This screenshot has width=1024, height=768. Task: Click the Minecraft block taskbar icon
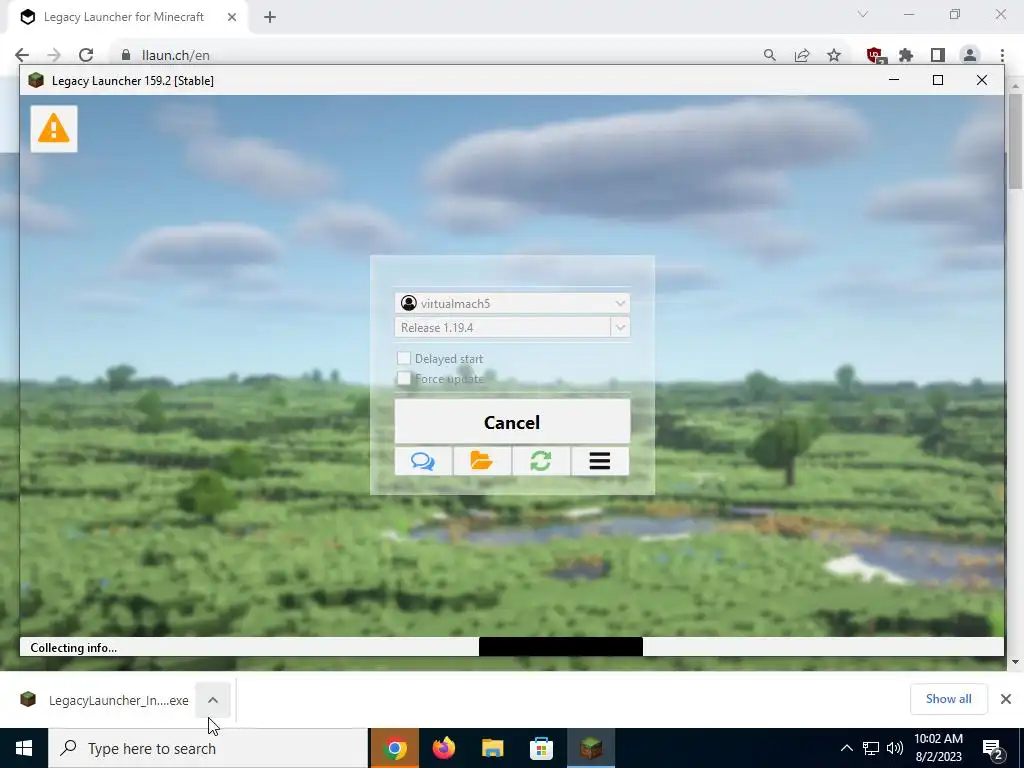click(590, 748)
